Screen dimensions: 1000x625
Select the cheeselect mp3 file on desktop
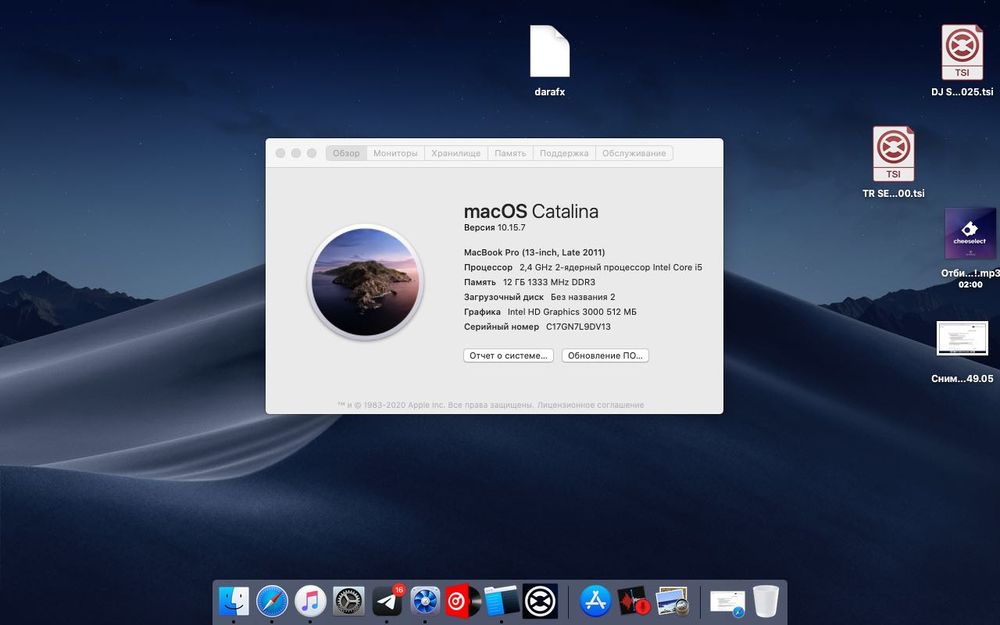pos(970,247)
